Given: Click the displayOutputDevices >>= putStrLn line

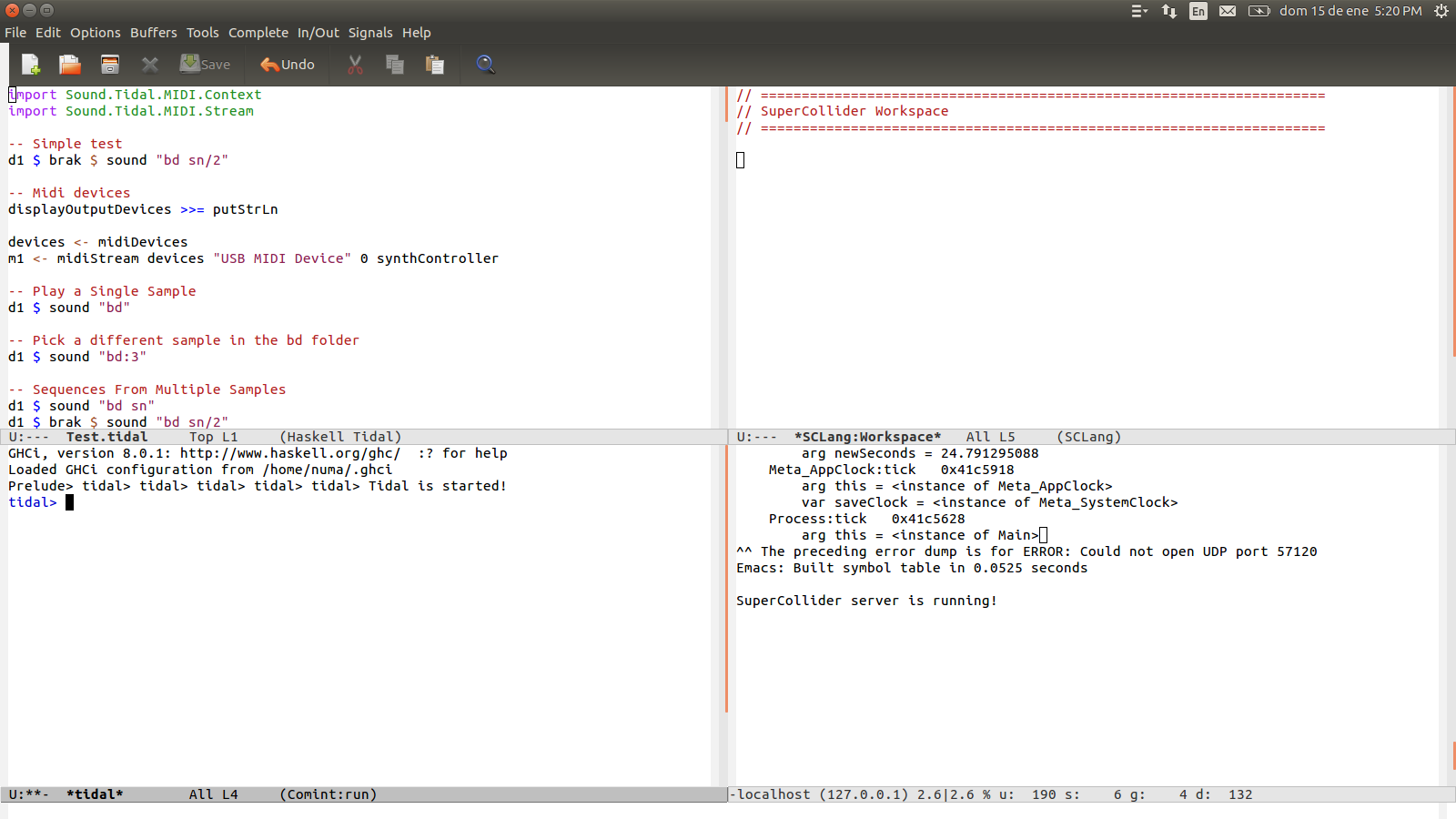Looking at the screenshot, I should point(143,209).
